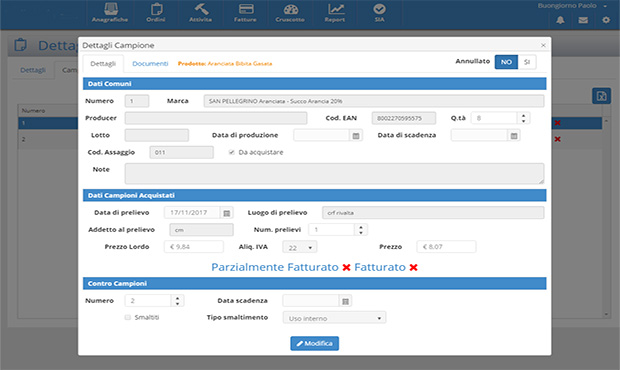The width and height of the screenshot is (620, 370).
Task: Click the Cod. EAN field
Action: [404, 118]
